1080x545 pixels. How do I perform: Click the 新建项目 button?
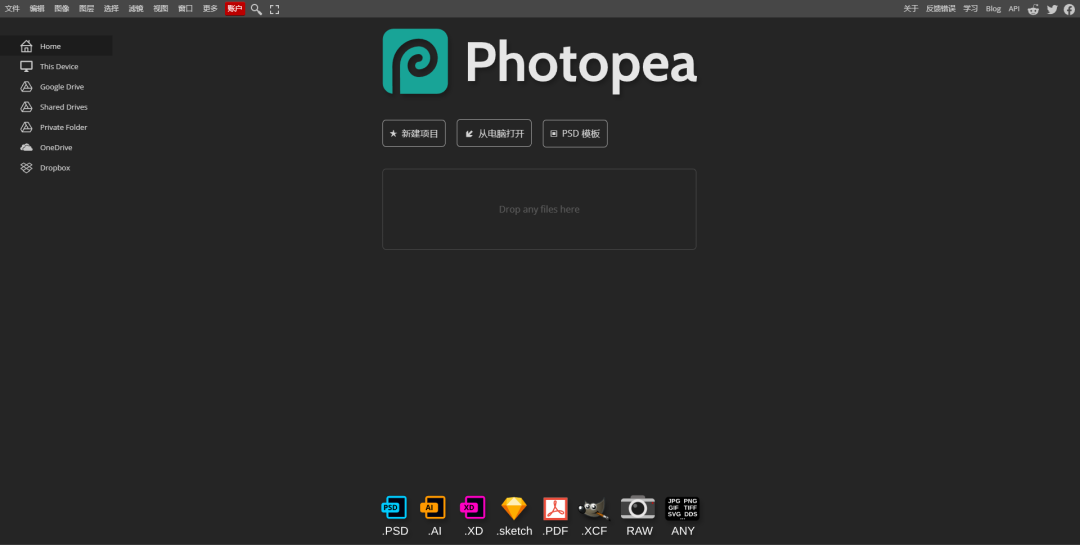(414, 133)
